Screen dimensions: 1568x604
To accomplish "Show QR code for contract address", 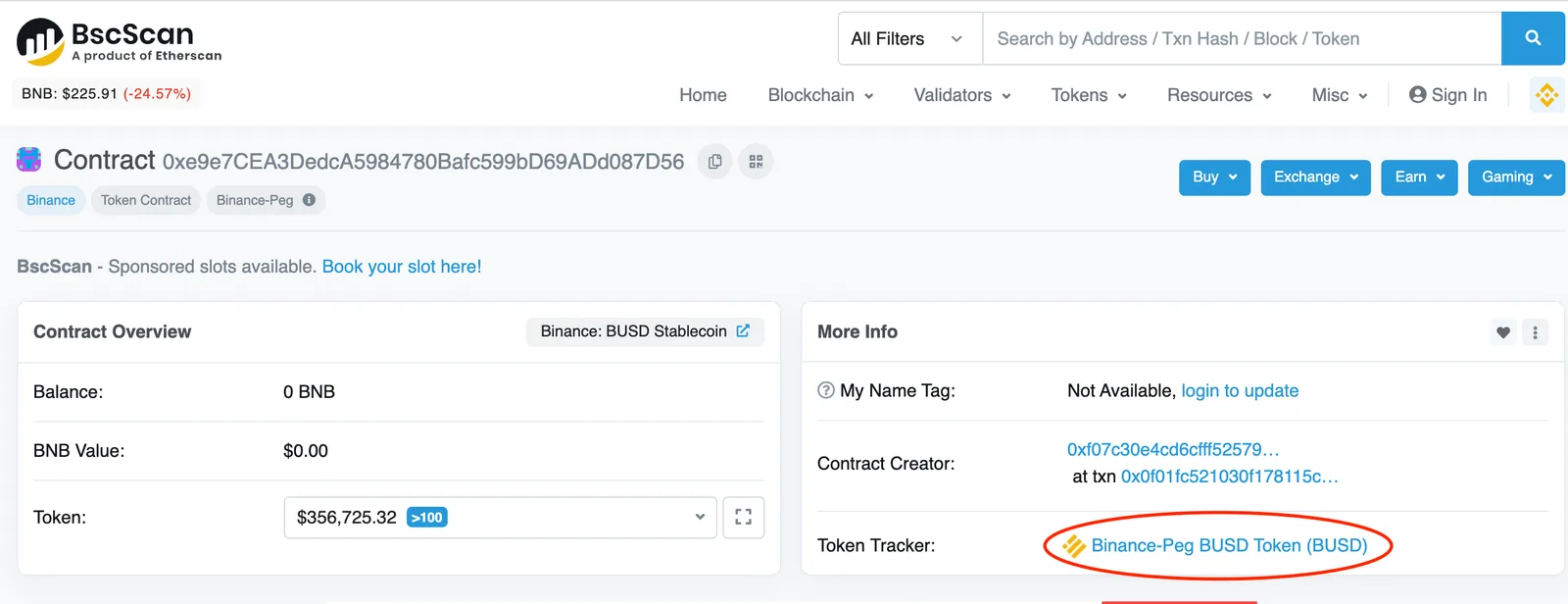I will point(756,162).
